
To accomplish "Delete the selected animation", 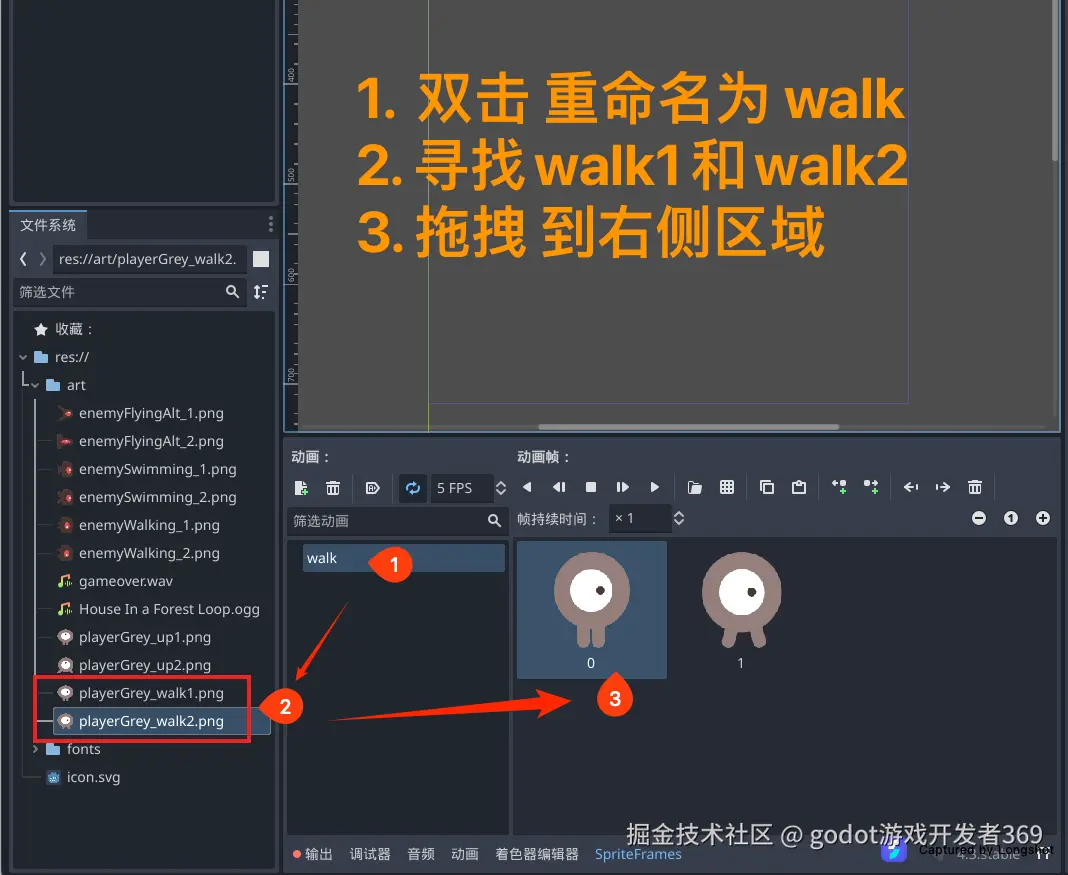I will click(333, 488).
